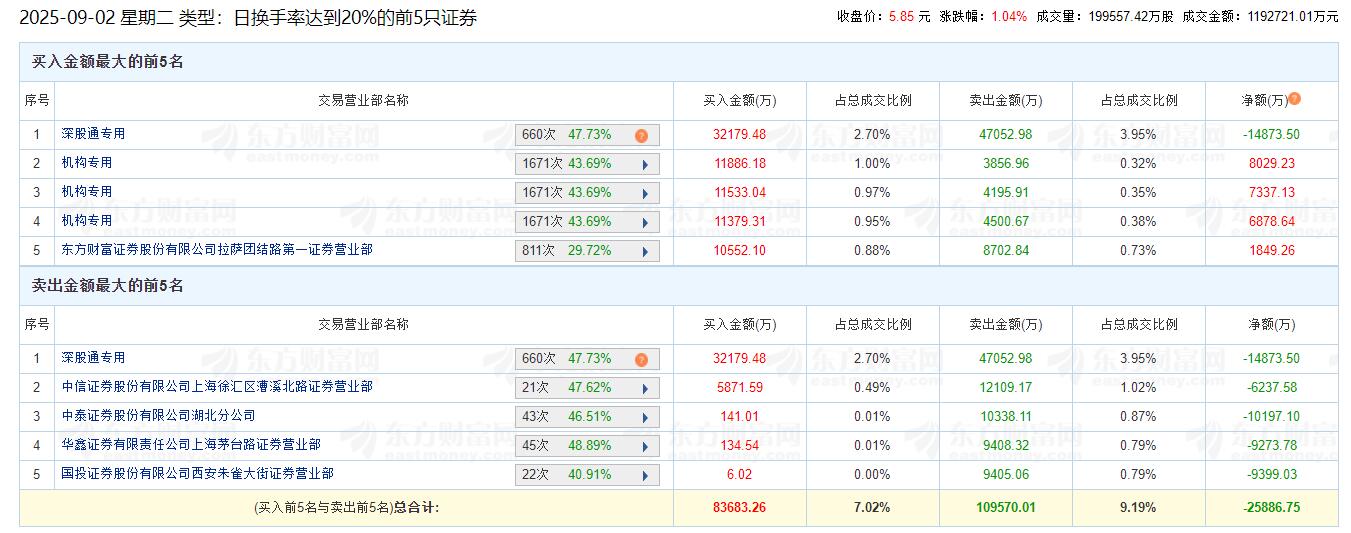The image size is (1351, 533).
Task: Click the arrow icon next to 811次 29.72%
Action: (645, 251)
